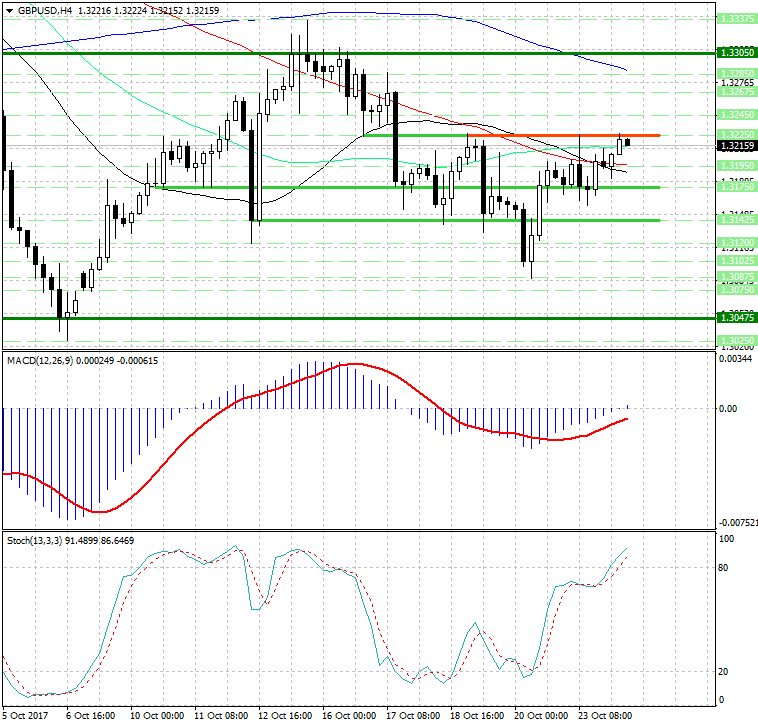Click the black current price label 1.32159
The image size is (758, 727).
click(x=736, y=146)
